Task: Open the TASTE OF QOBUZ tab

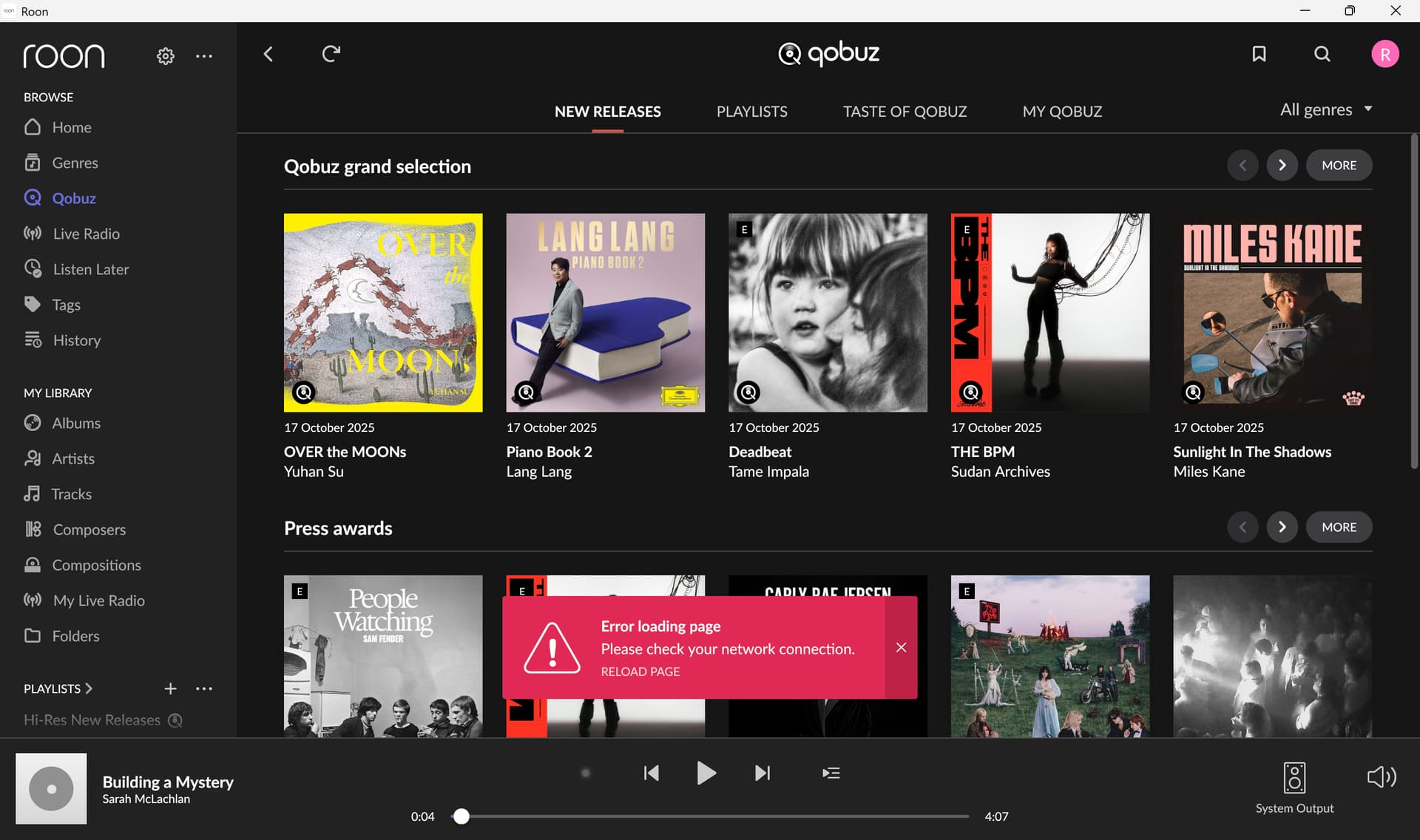Action: tap(905, 112)
